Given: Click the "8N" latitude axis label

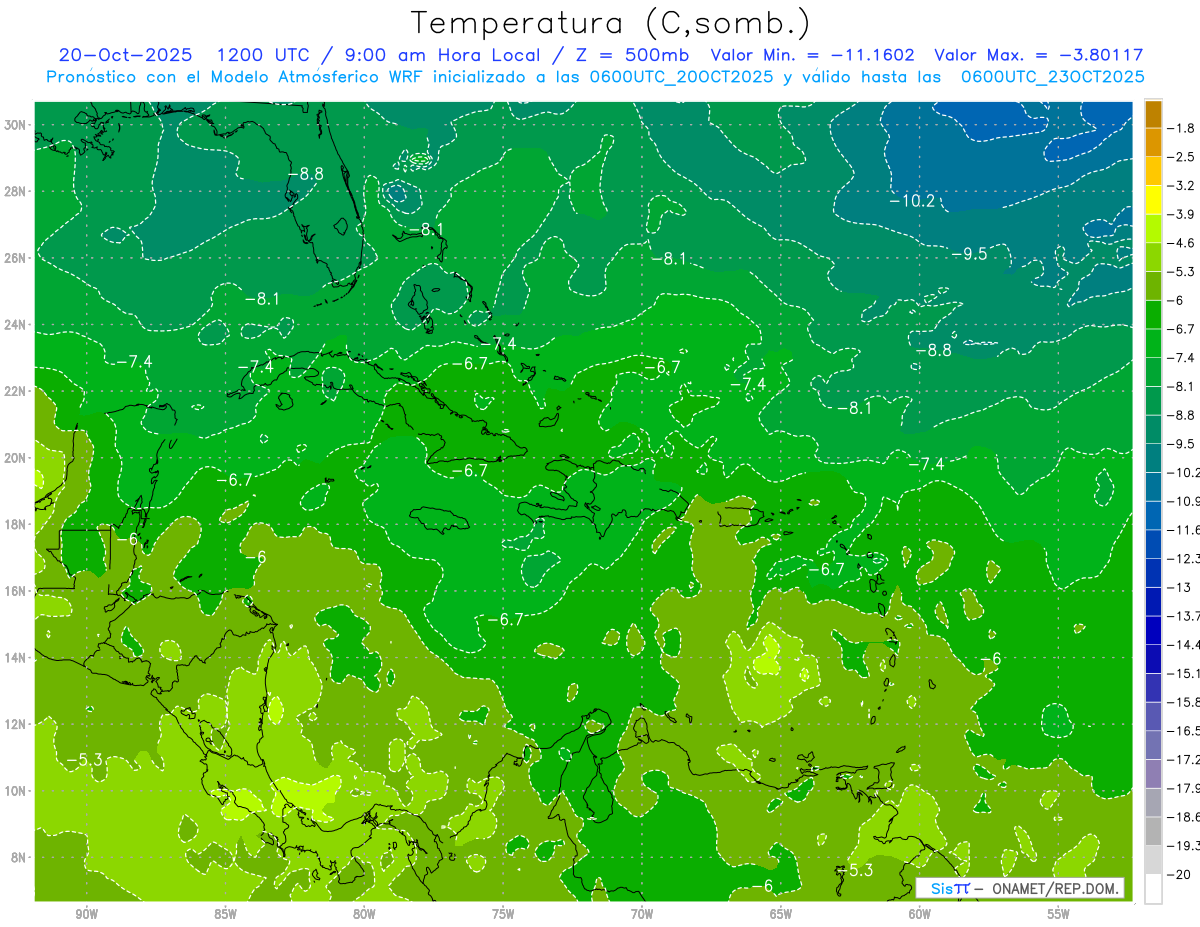Looking at the screenshot, I should pyautogui.click(x=20, y=857).
